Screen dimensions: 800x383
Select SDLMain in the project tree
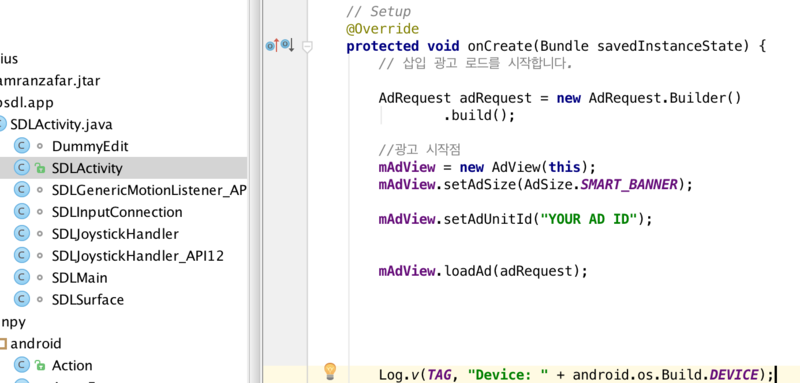[x=80, y=278]
